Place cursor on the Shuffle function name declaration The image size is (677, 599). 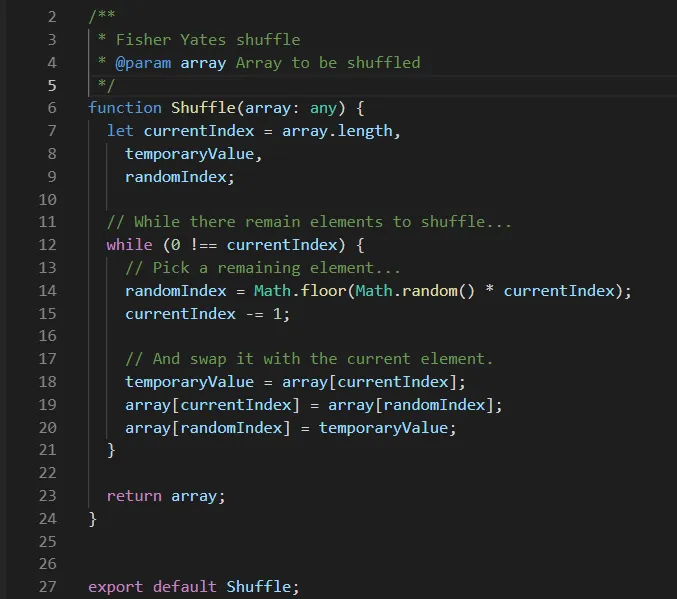point(202,108)
